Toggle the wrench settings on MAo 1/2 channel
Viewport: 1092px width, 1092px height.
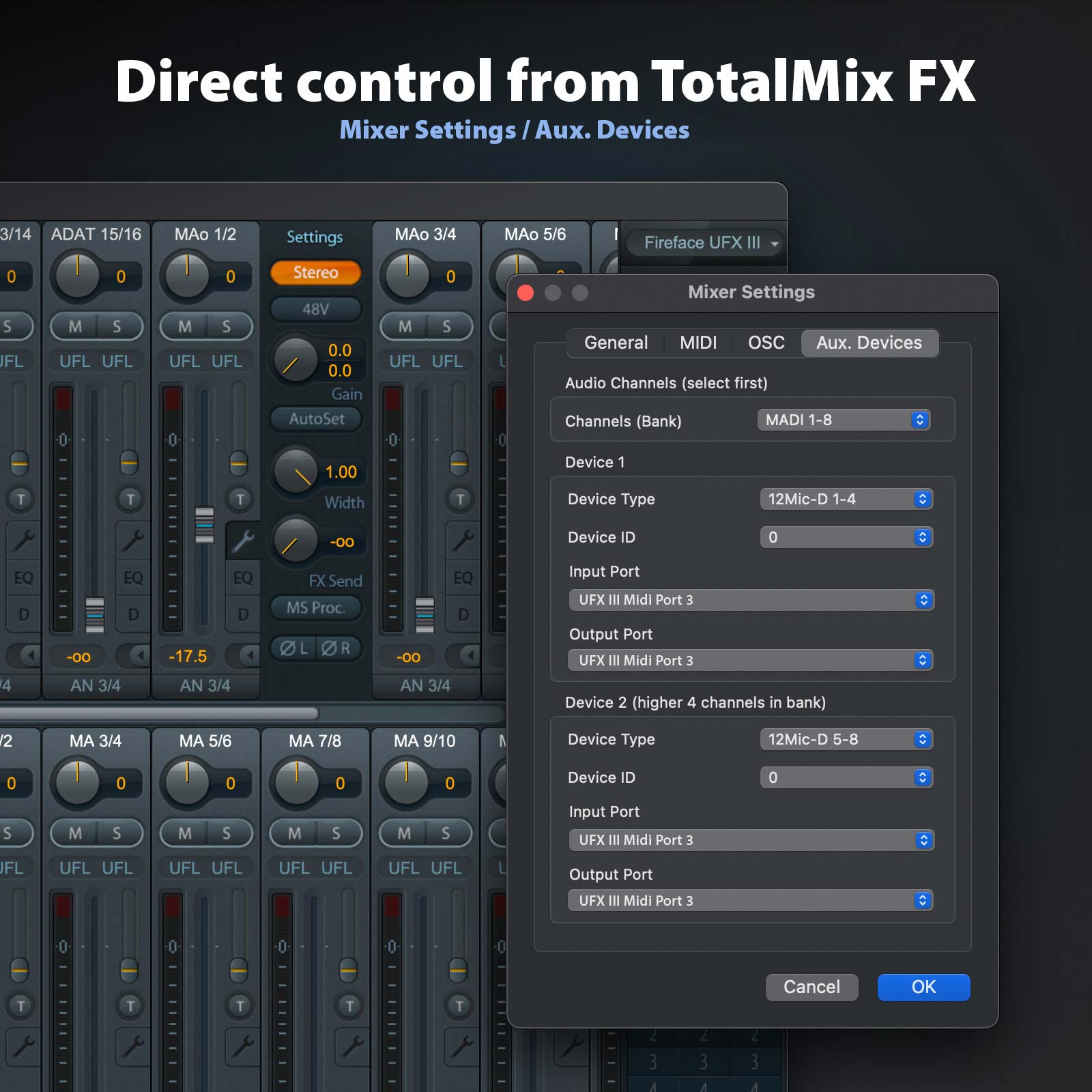[x=242, y=541]
